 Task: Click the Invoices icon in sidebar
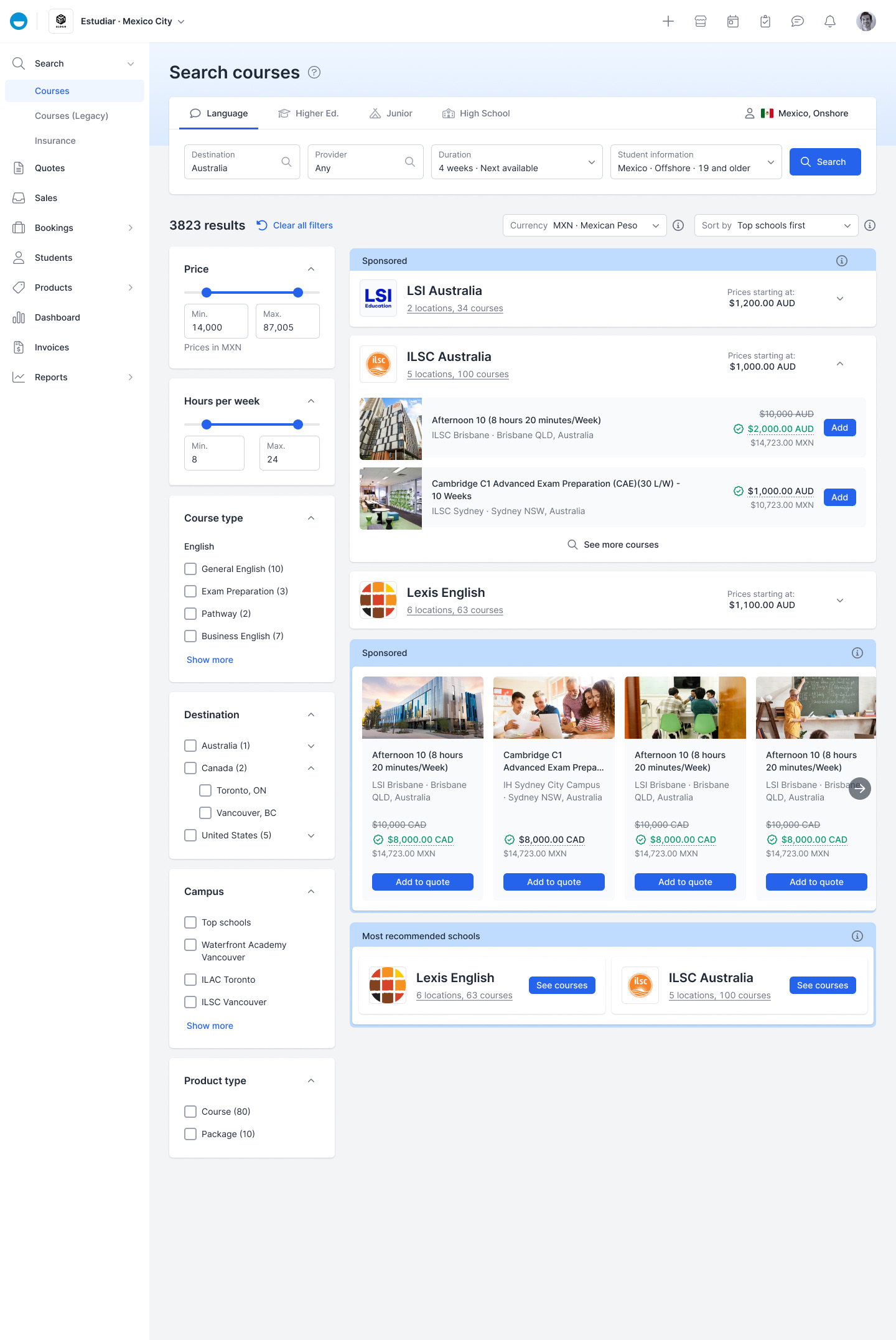tap(19, 347)
